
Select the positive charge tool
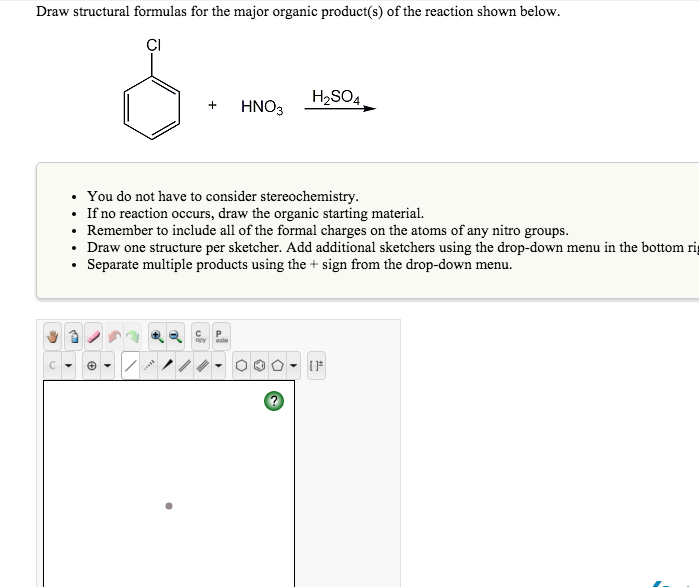pyautogui.click(x=91, y=365)
